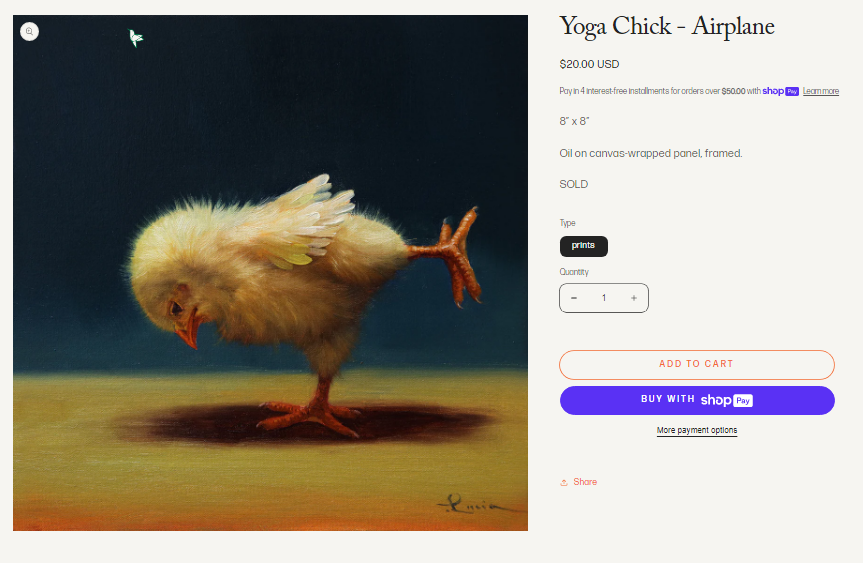Click the Shop Pay logo in installments text
This screenshot has width=863, height=563.
pyautogui.click(x=780, y=91)
